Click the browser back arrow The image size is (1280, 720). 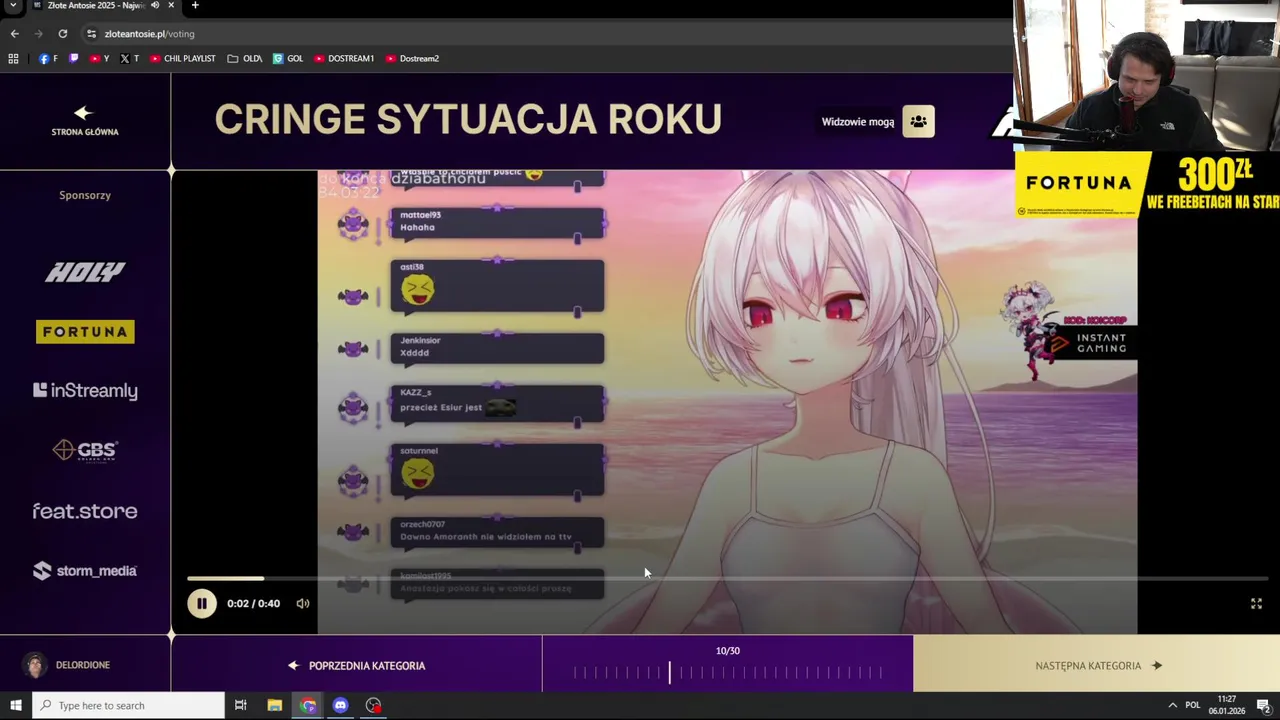pos(14,34)
